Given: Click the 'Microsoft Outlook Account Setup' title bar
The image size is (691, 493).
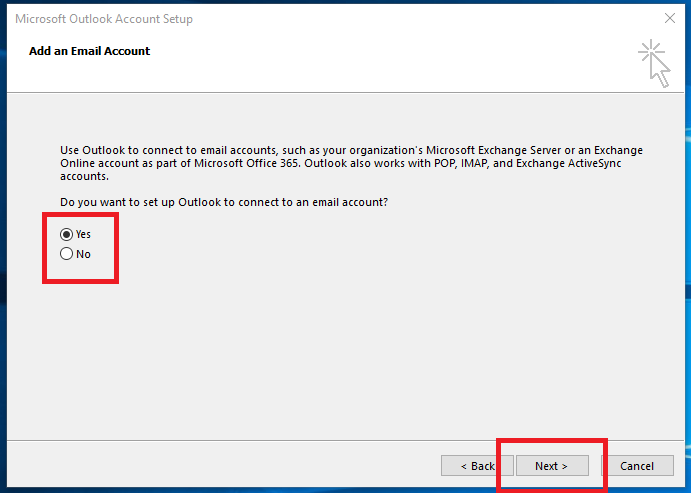Looking at the screenshot, I should point(104,19).
